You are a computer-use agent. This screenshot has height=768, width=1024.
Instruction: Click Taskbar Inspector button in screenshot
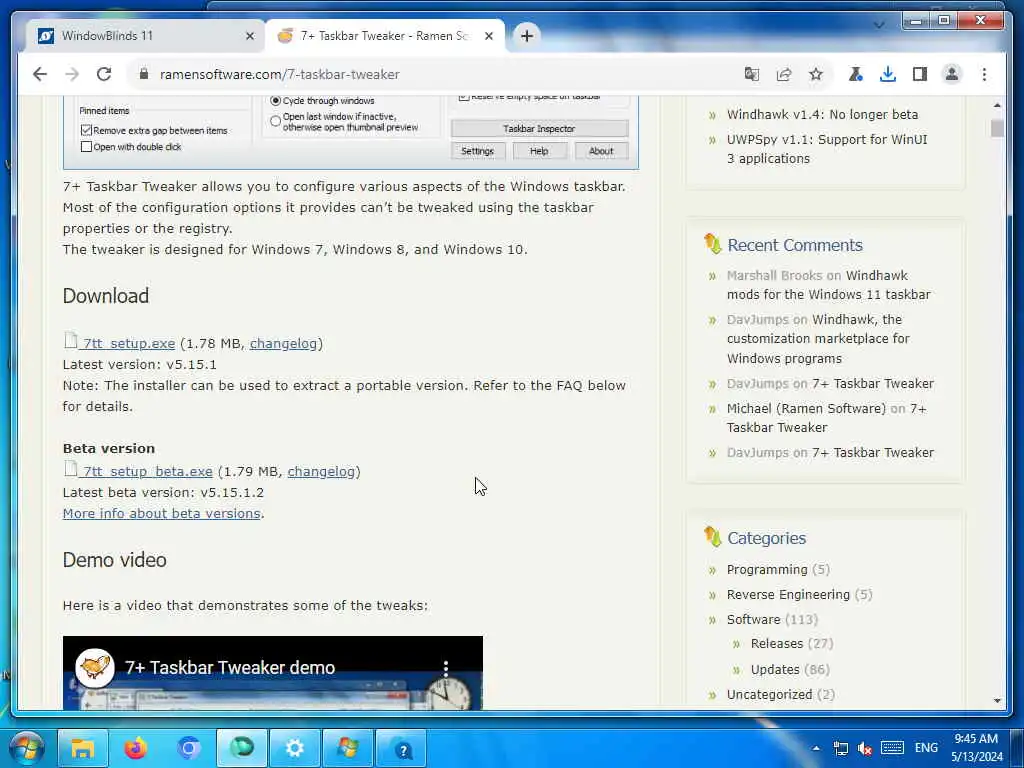click(539, 129)
